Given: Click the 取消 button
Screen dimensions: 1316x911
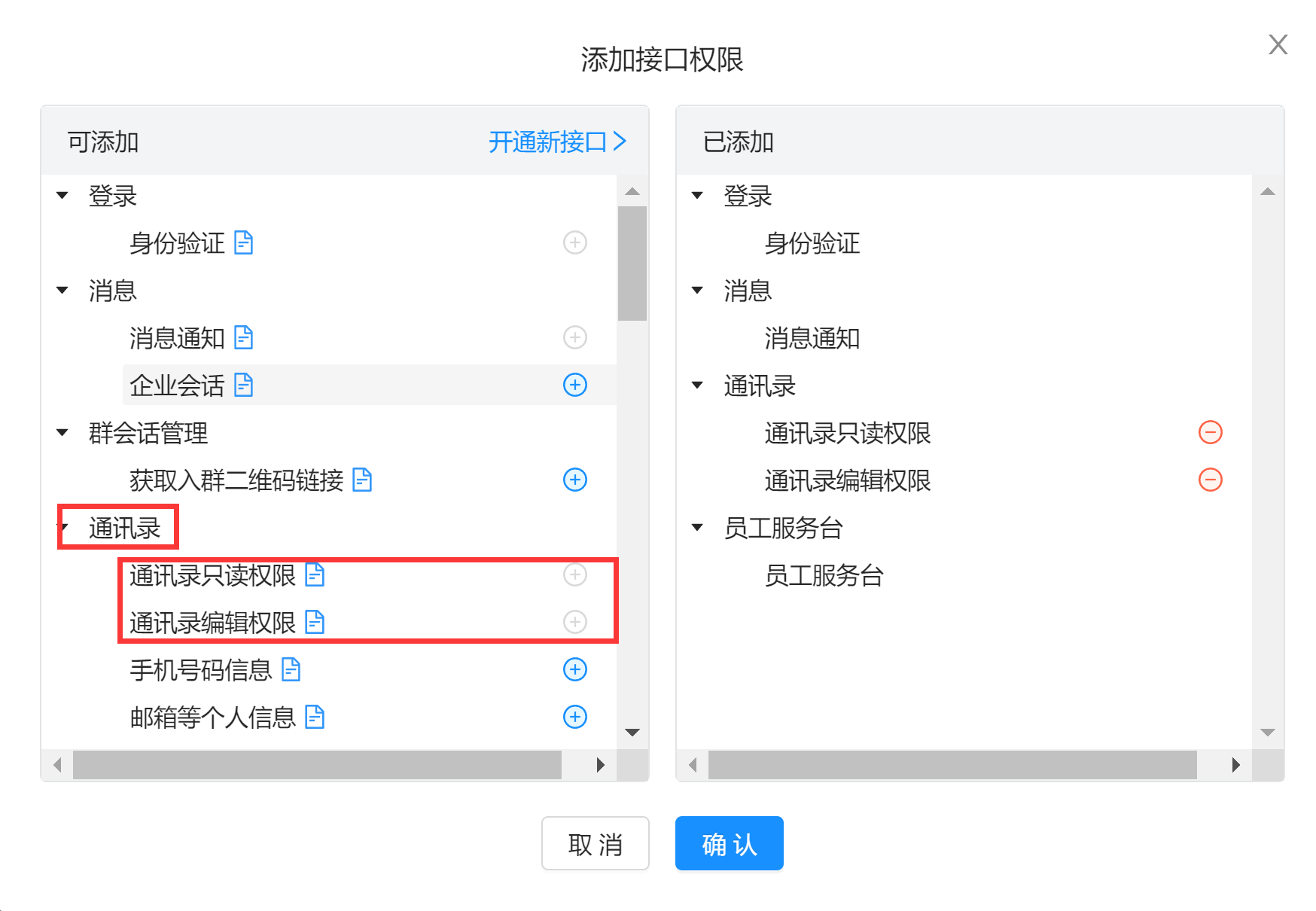Looking at the screenshot, I should [x=595, y=843].
